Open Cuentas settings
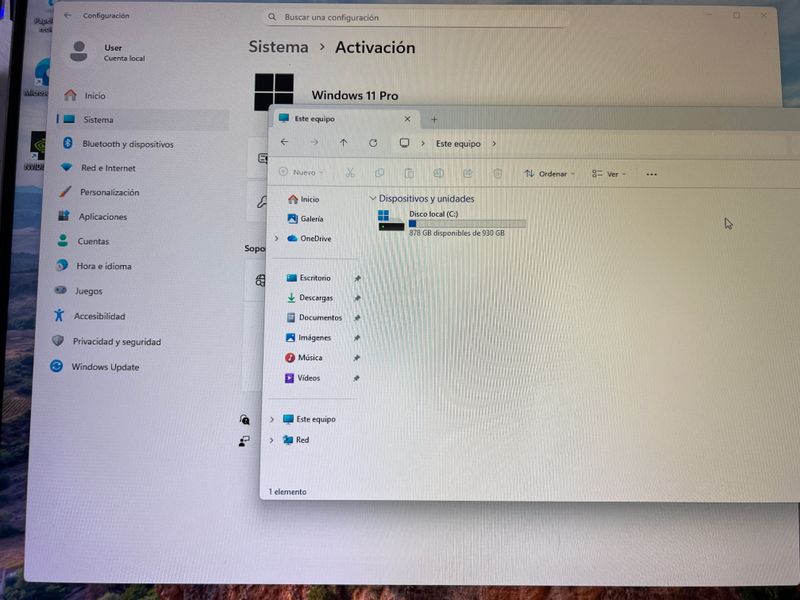The width and height of the screenshot is (800, 600). (83, 241)
